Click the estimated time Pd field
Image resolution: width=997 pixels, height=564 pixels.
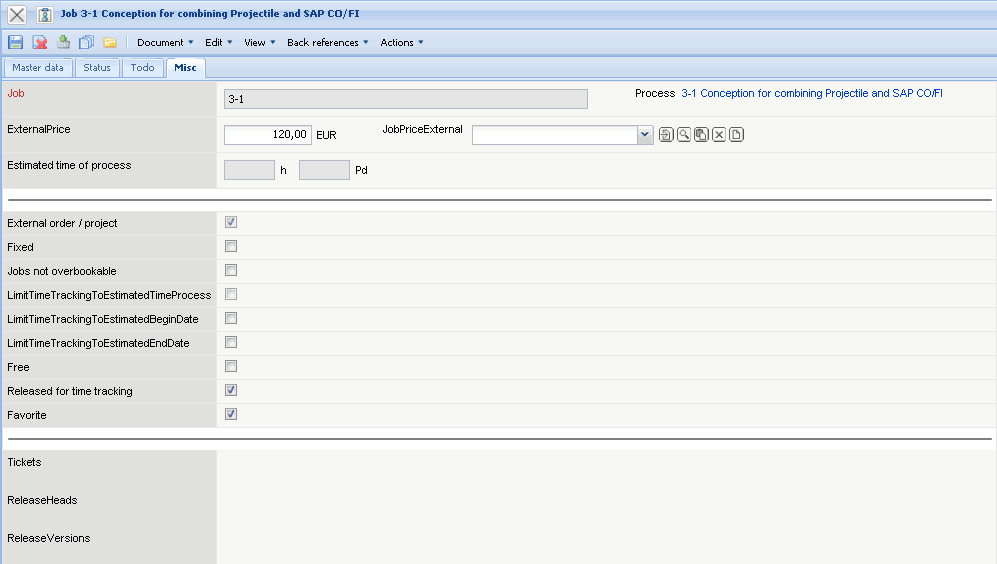tap(324, 170)
